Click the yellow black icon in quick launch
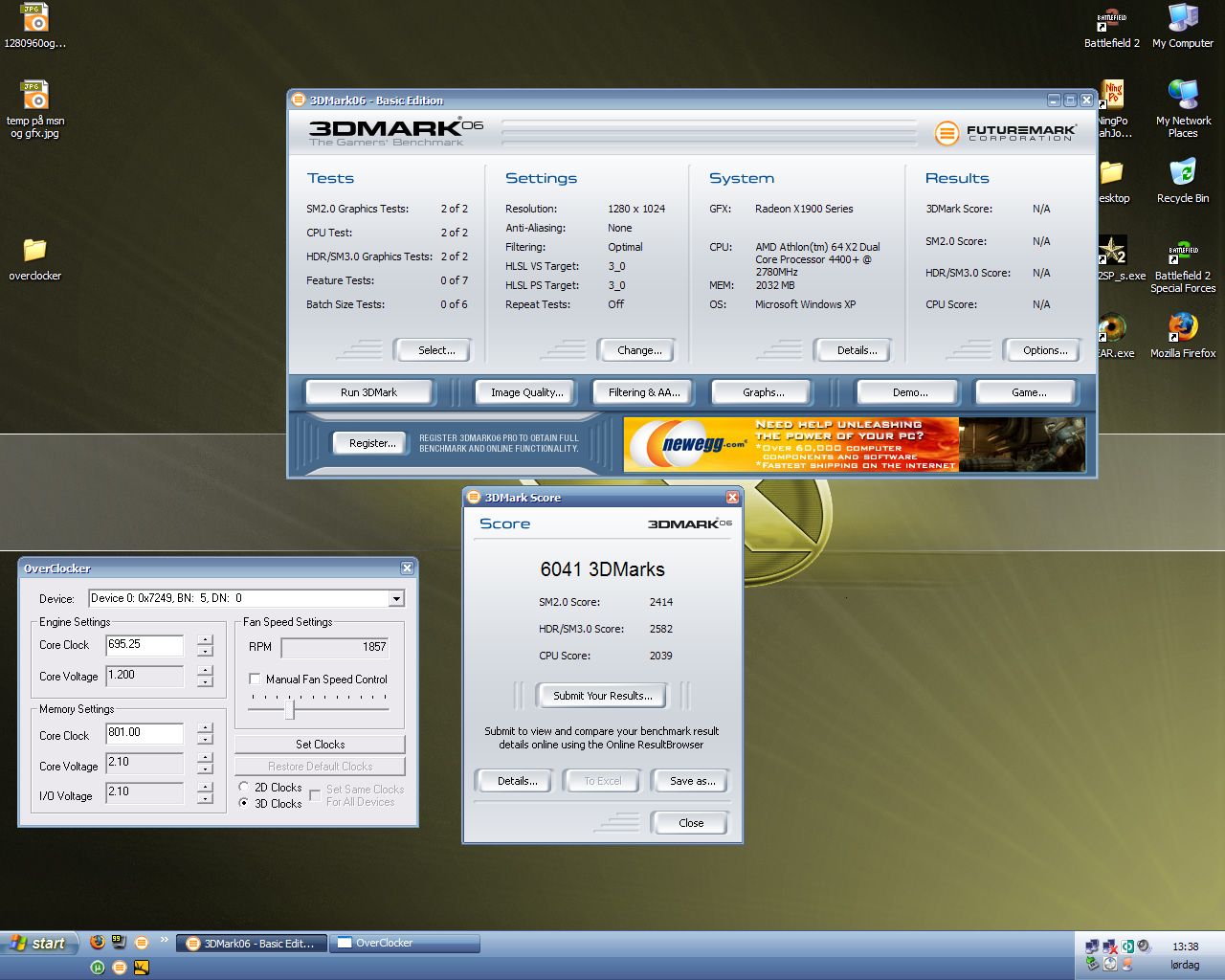 [142, 967]
